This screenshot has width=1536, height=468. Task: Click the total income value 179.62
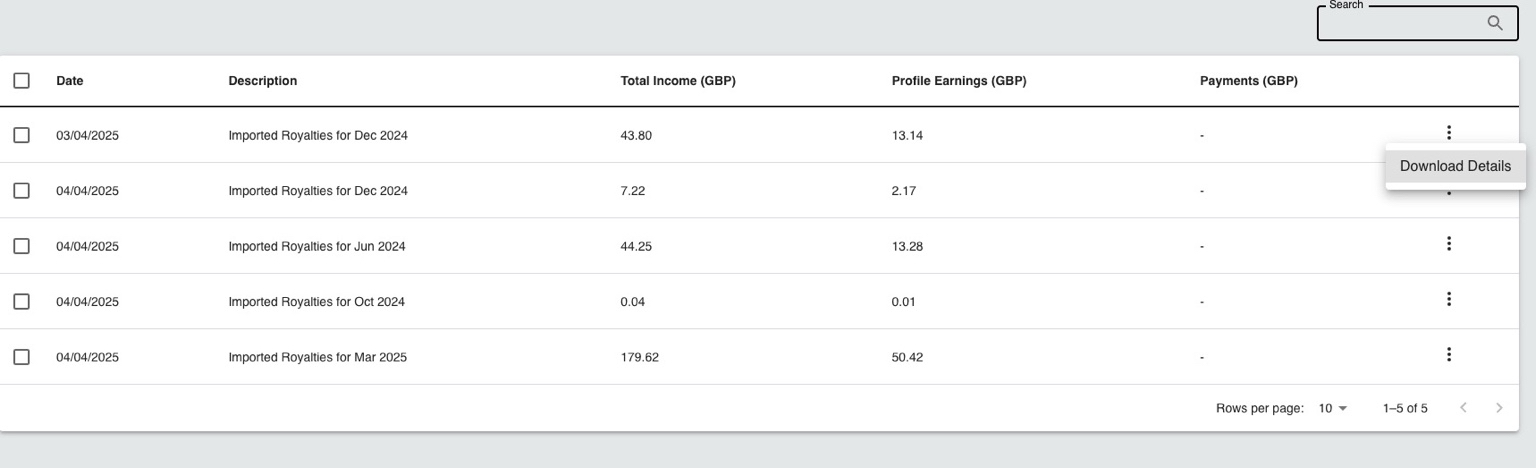click(x=639, y=357)
